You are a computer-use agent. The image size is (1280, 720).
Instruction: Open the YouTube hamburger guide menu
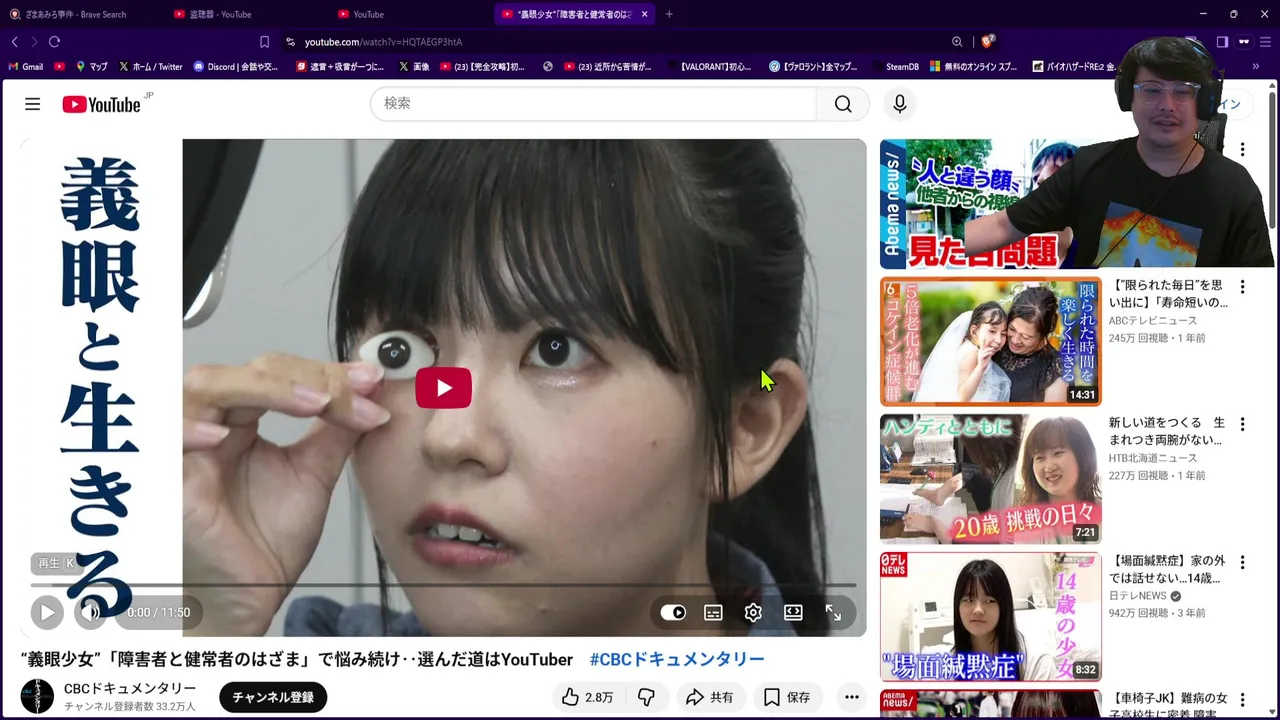(32, 104)
